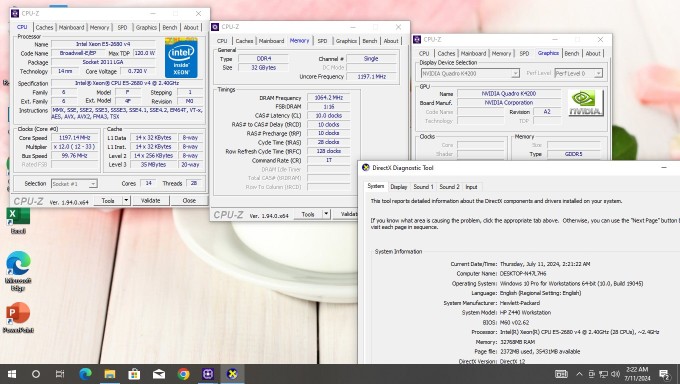Open Bench tab in the Graphics window
The height and width of the screenshot is (384, 680).
point(572,53)
